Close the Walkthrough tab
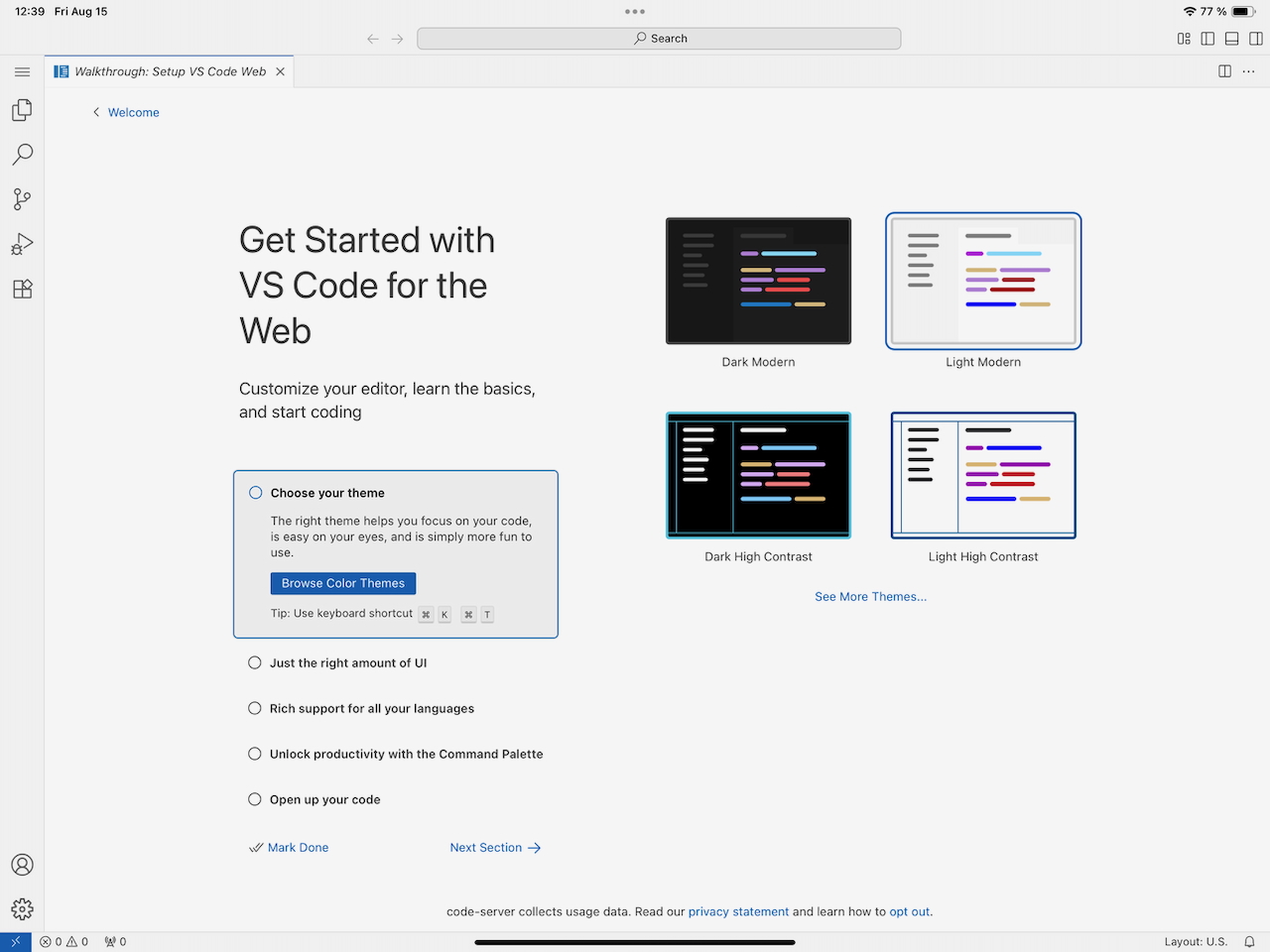 (x=281, y=71)
